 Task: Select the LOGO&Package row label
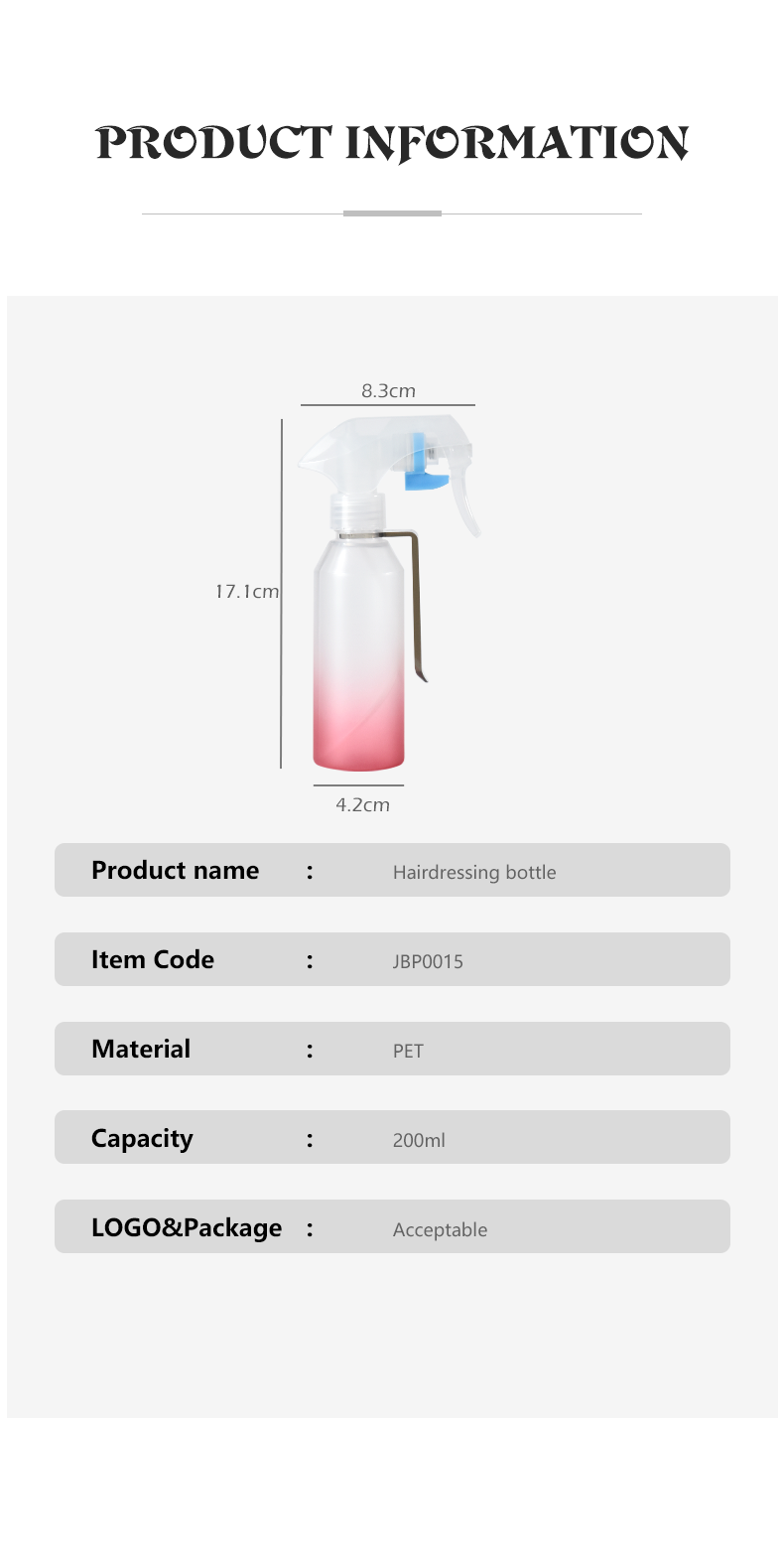[x=187, y=1228]
